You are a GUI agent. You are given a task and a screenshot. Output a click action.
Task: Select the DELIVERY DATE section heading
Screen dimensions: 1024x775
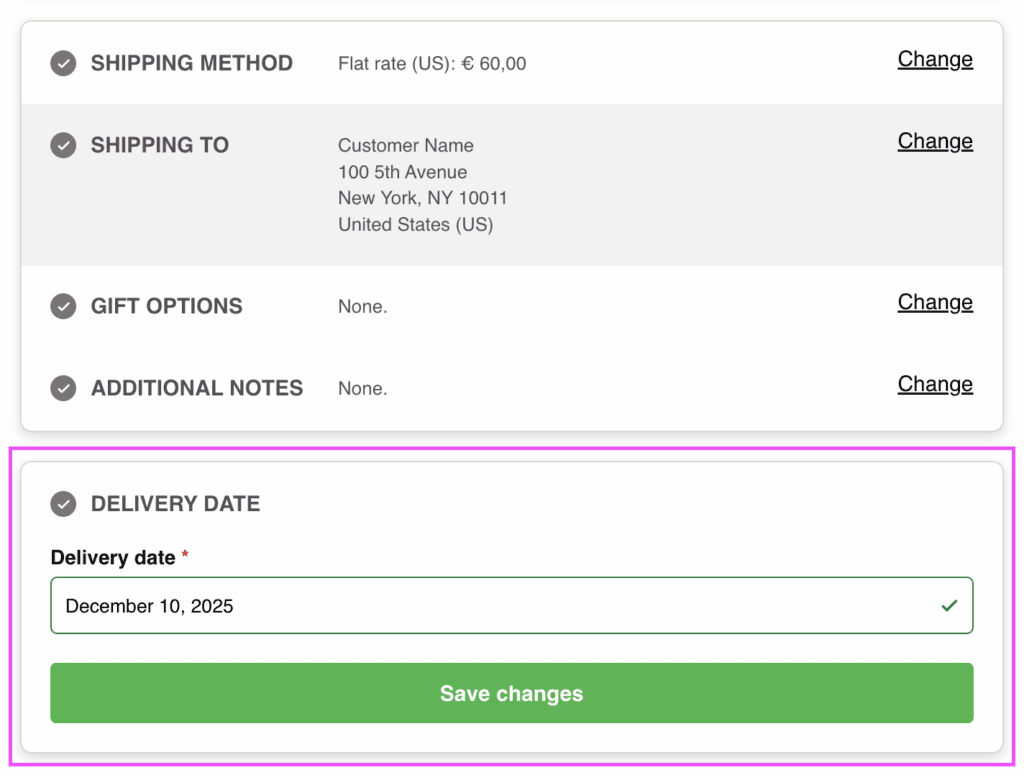coord(176,504)
